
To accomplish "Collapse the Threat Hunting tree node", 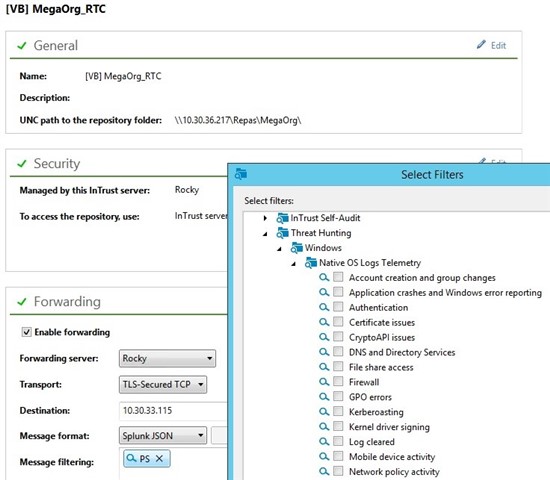I will 265,233.
